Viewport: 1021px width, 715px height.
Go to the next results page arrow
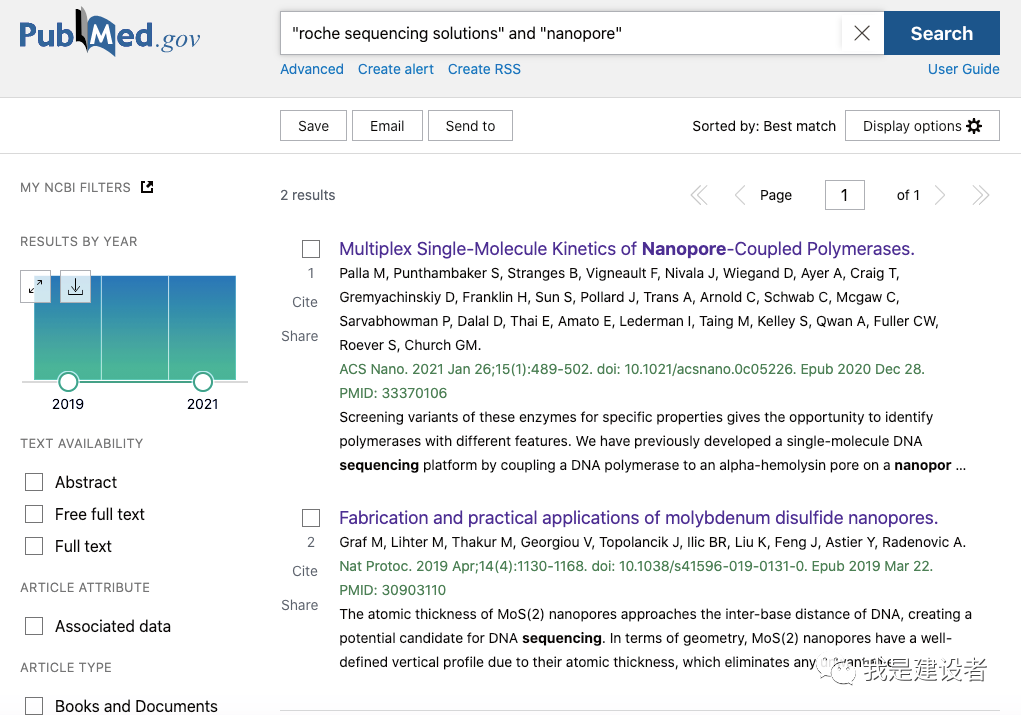tap(940, 195)
